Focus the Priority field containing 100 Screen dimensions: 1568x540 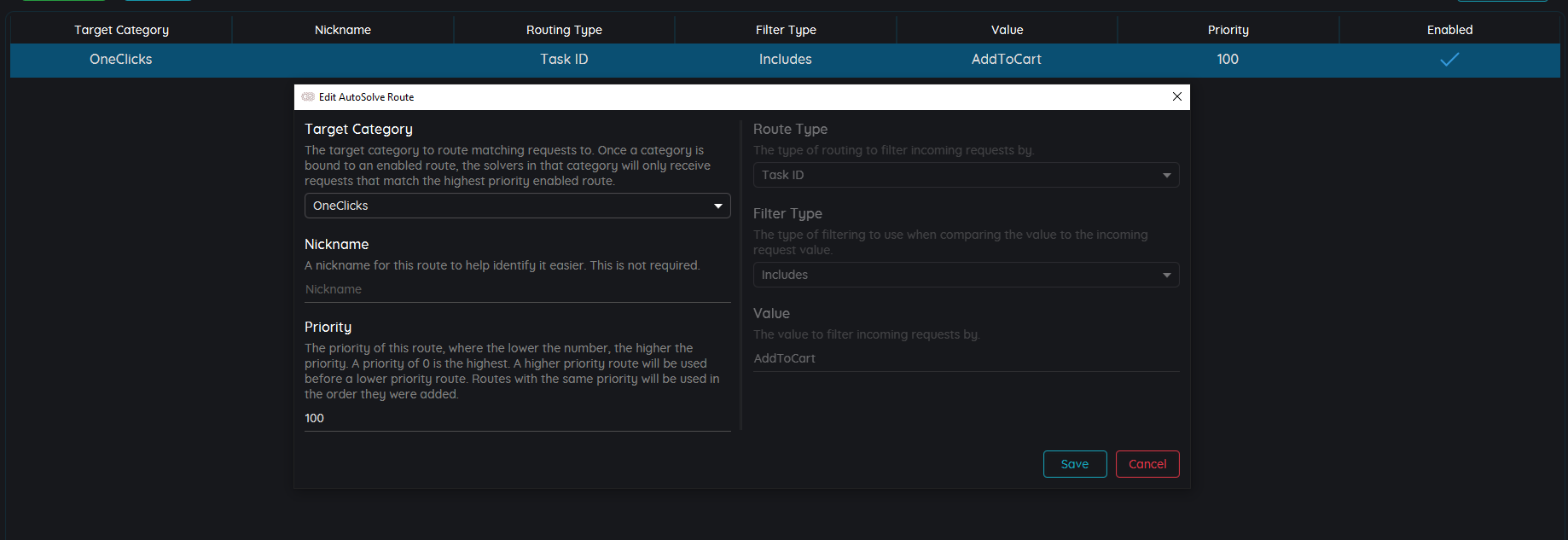click(x=517, y=418)
